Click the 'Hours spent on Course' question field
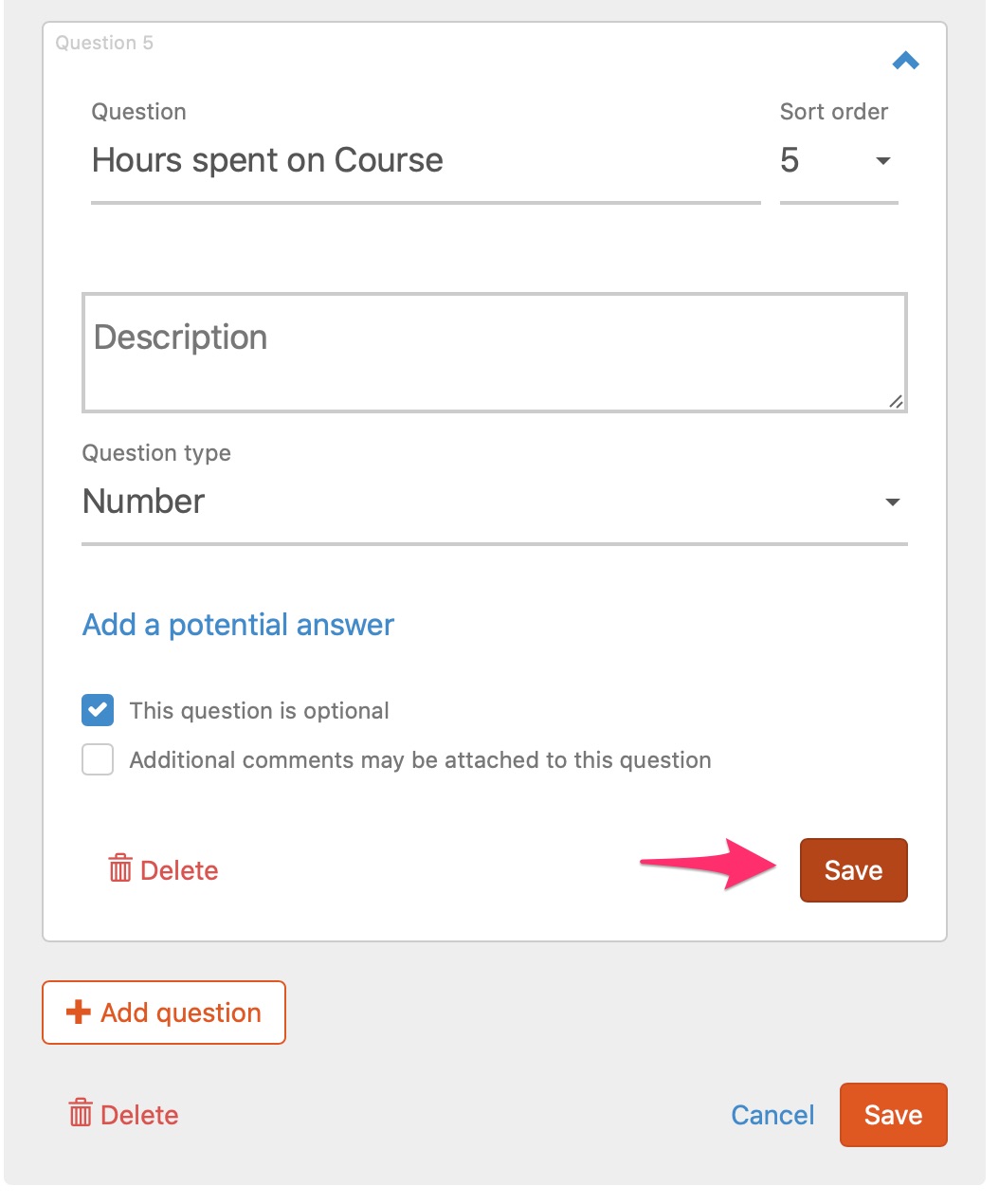The image size is (999, 1204). (x=426, y=161)
